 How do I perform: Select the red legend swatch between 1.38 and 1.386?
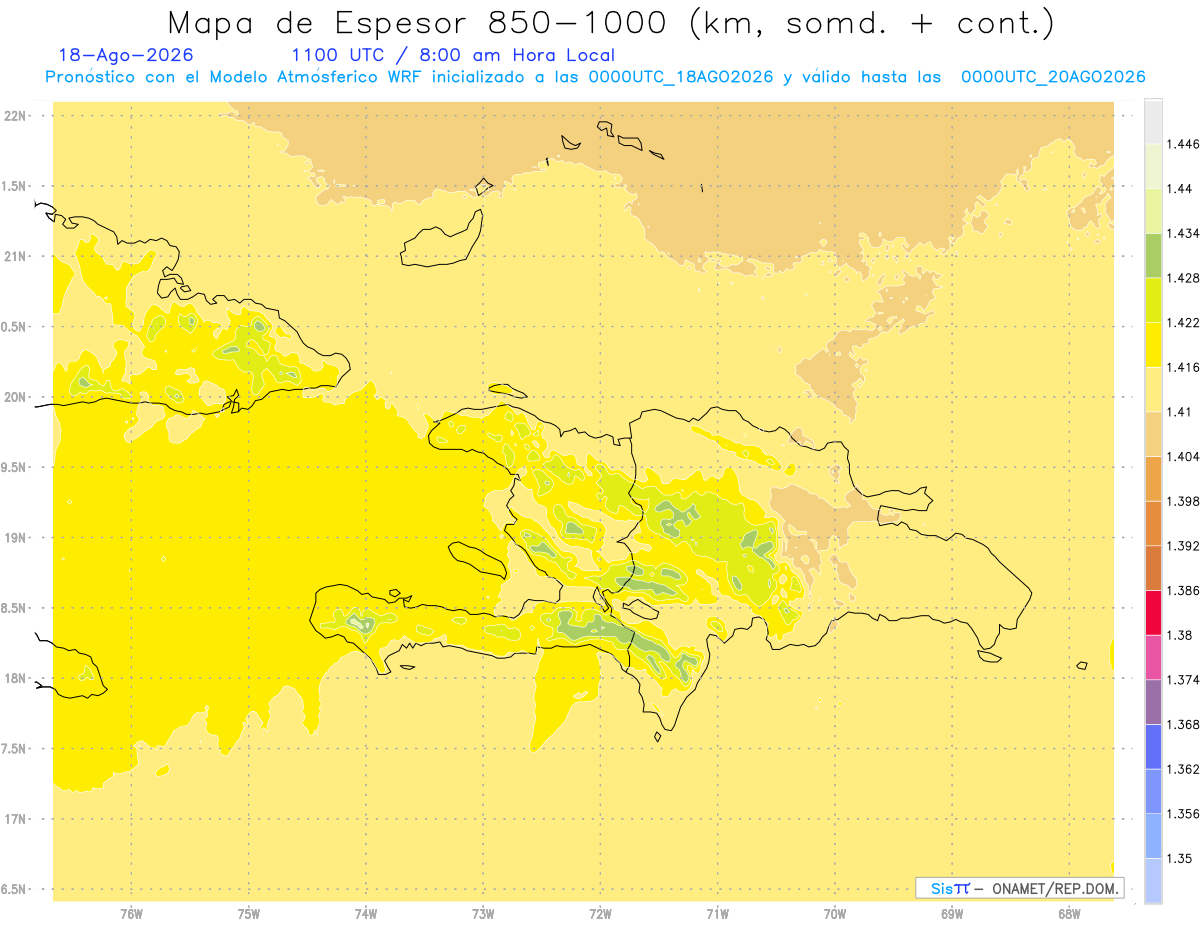tap(1153, 613)
